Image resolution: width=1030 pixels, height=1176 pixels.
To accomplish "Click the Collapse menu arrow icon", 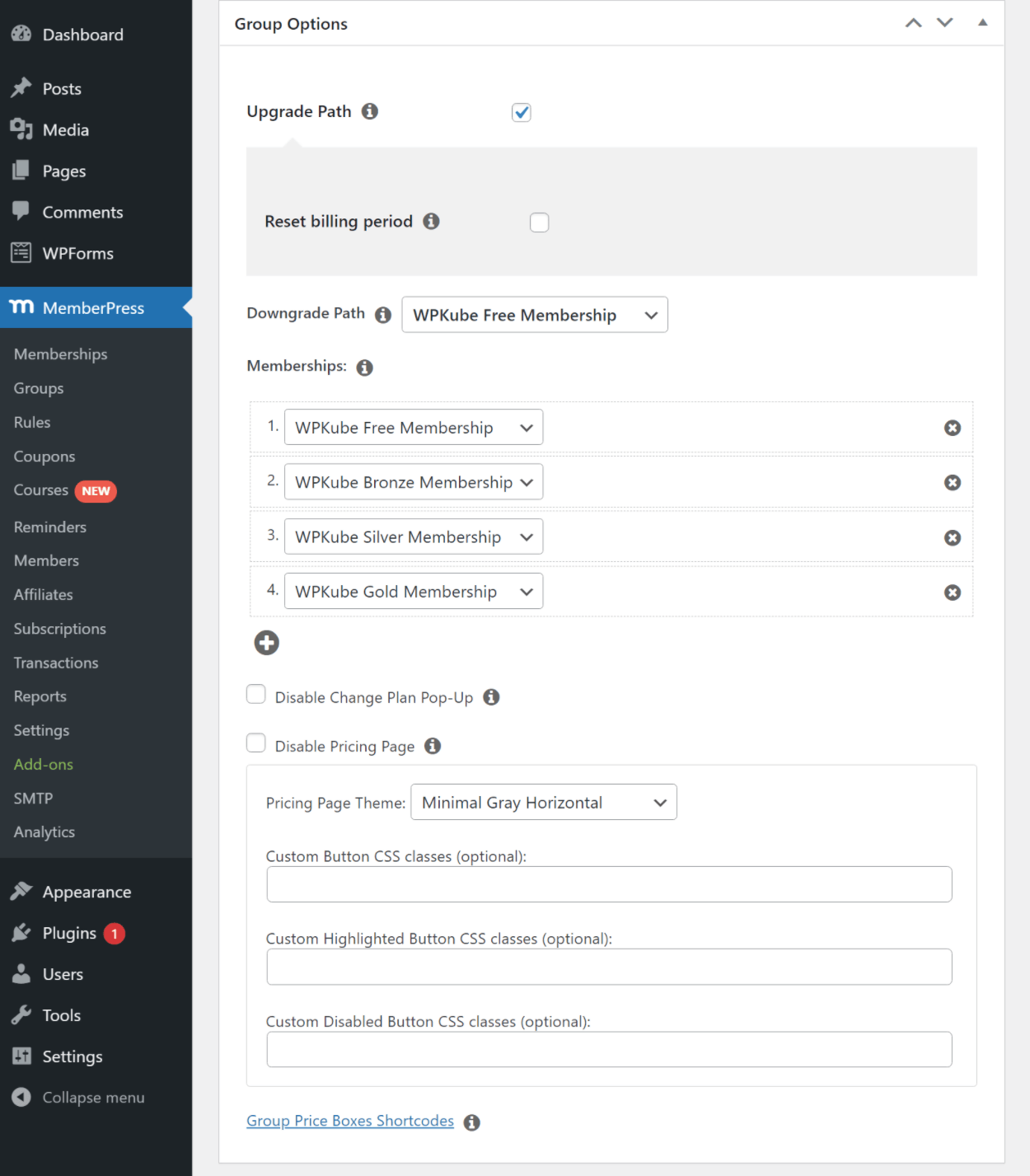I will tap(21, 1098).
